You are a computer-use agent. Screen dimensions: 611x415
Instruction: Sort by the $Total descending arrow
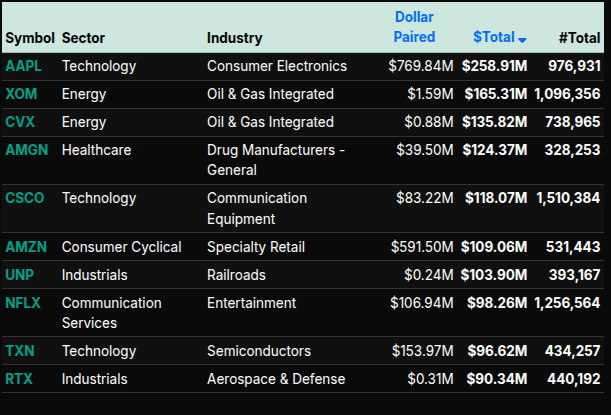[x=523, y=39]
